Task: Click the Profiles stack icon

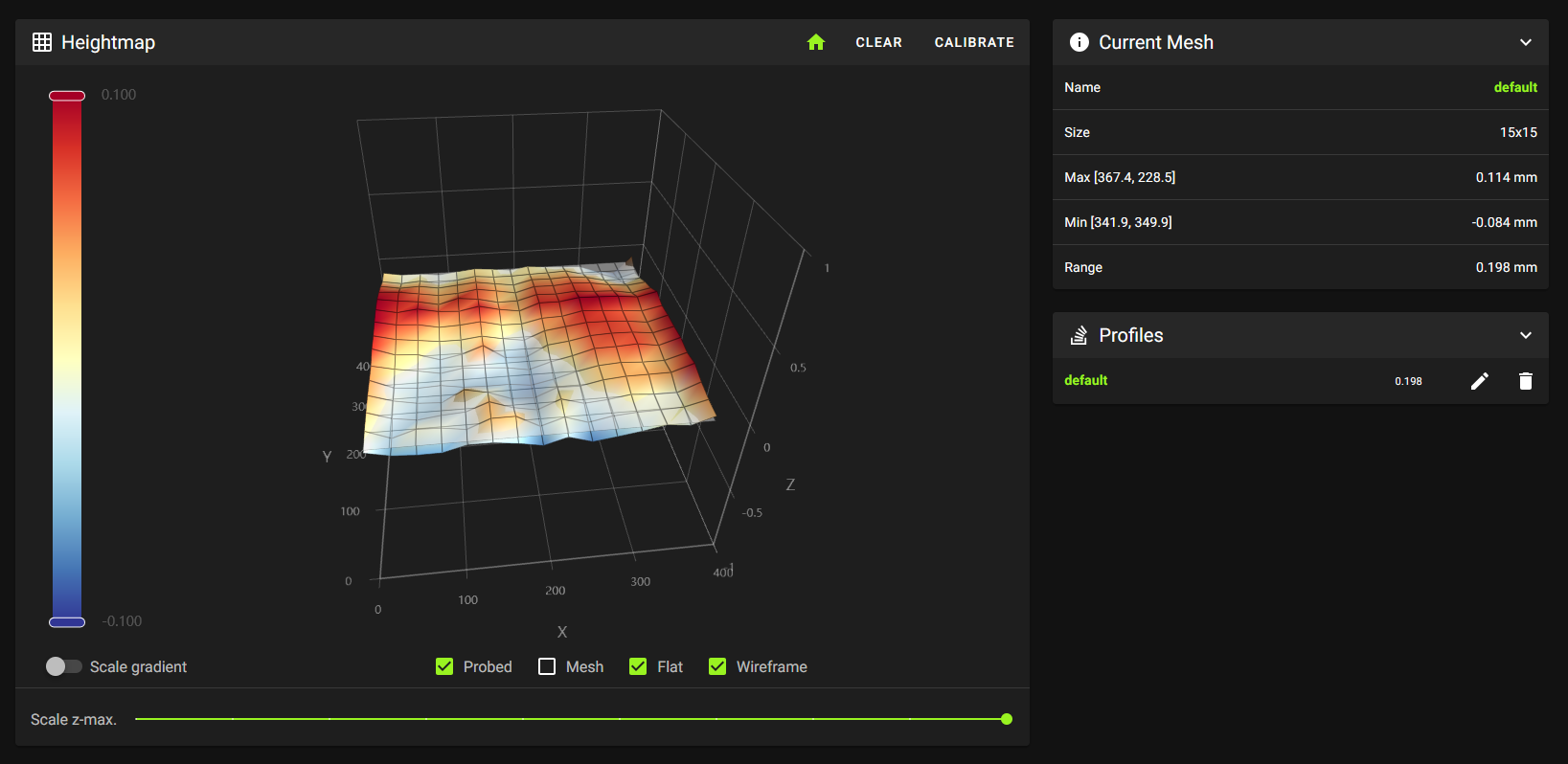Action: (1079, 335)
